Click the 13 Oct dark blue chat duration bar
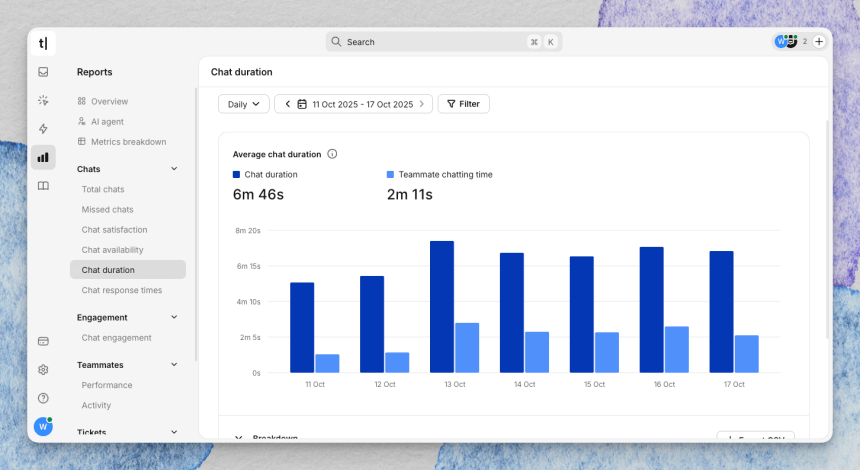Viewport: 860px width, 470px height. click(x=442, y=307)
